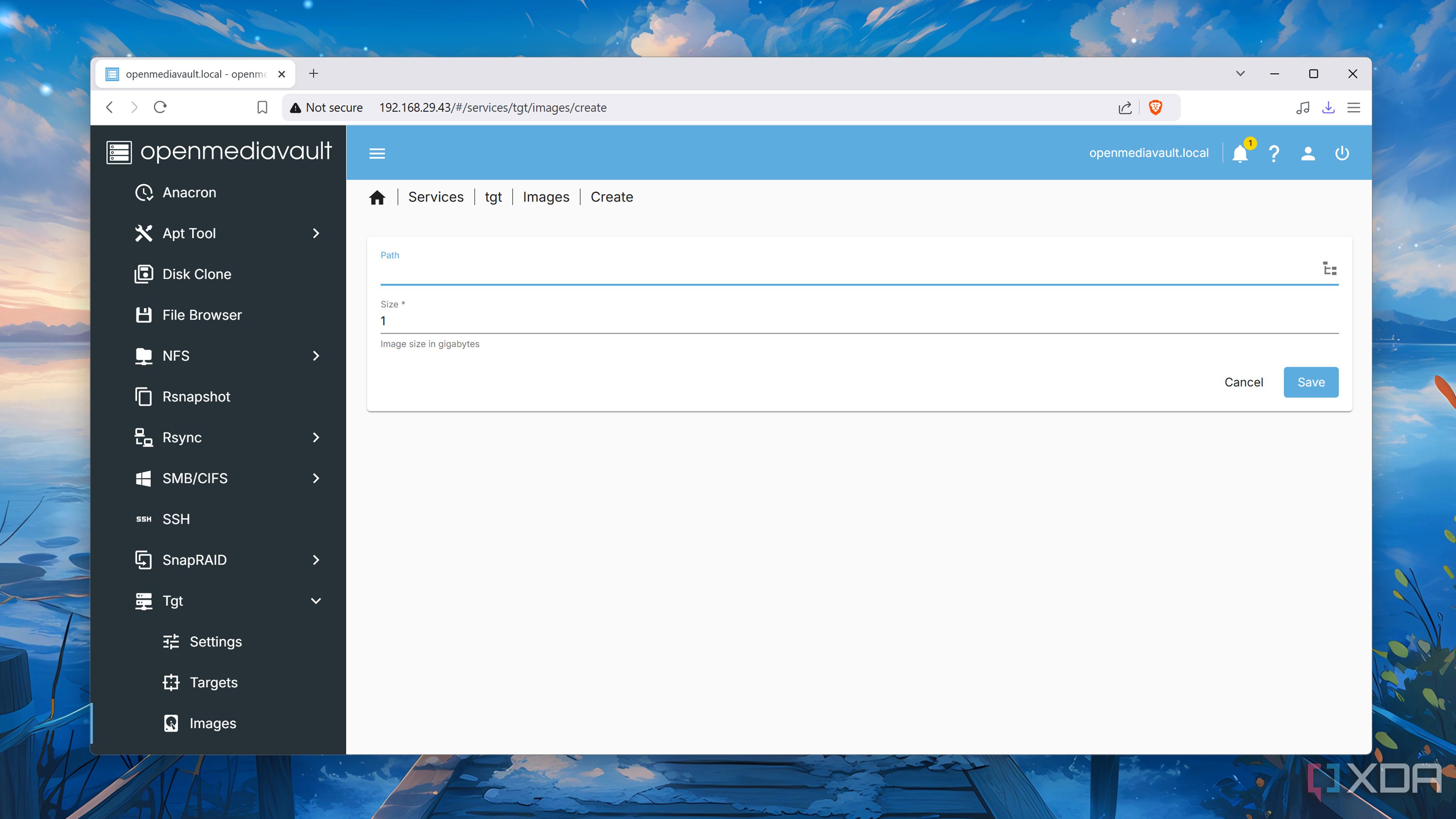The width and height of the screenshot is (1456, 819).
Task: Click Brave Shields lion icon
Action: 1155,107
